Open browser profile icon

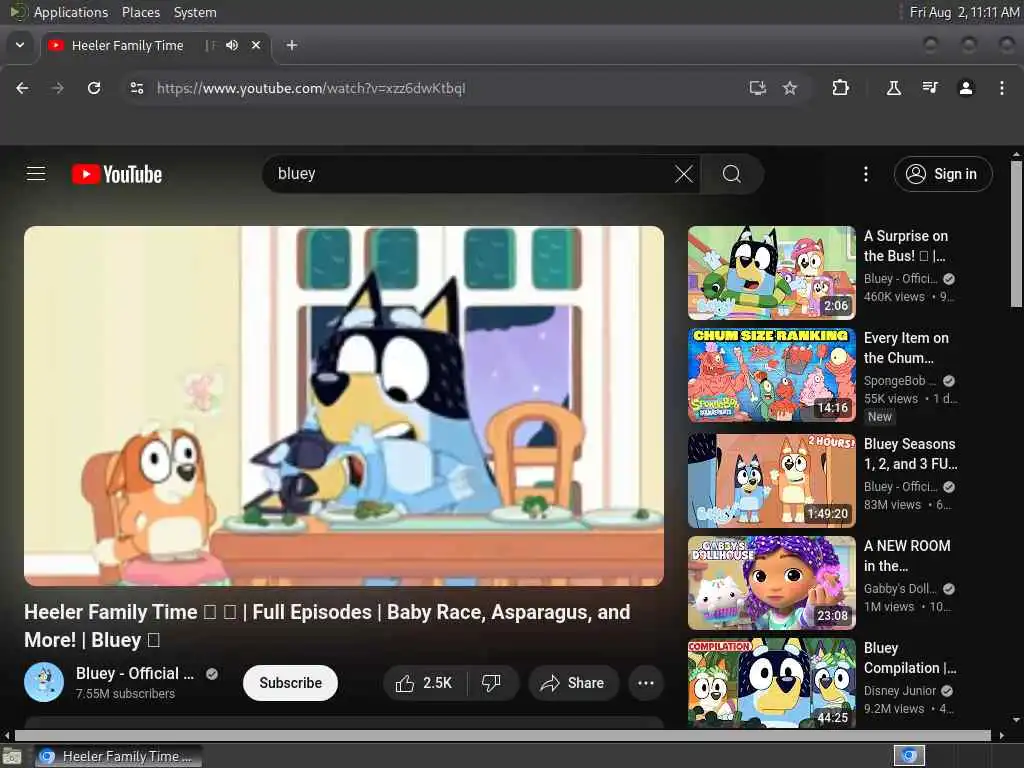click(x=966, y=88)
